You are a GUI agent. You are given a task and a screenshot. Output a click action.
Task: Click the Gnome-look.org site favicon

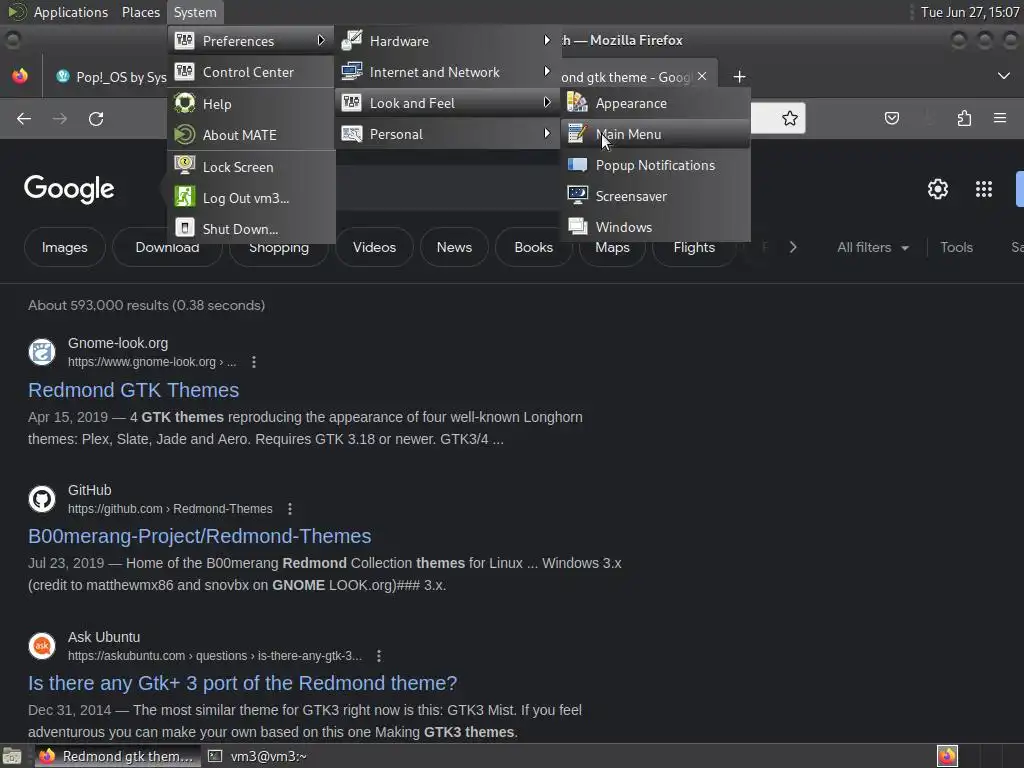coord(42,352)
